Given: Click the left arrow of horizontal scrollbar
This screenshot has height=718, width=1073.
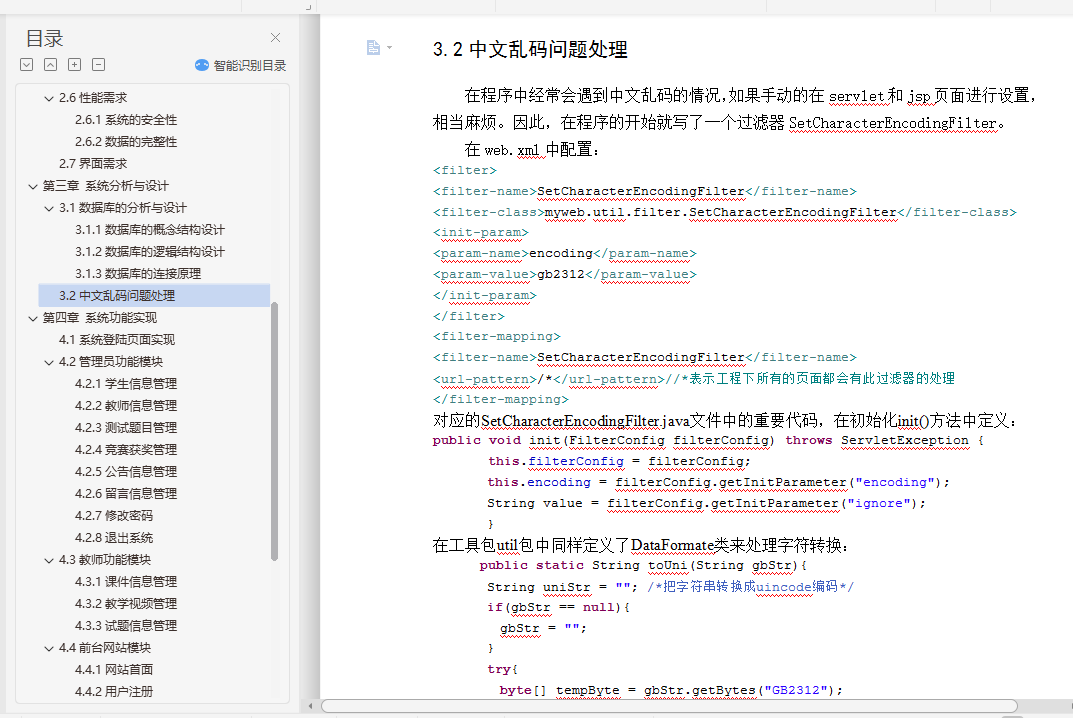Looking at the screenshot, I should point(310,706).
